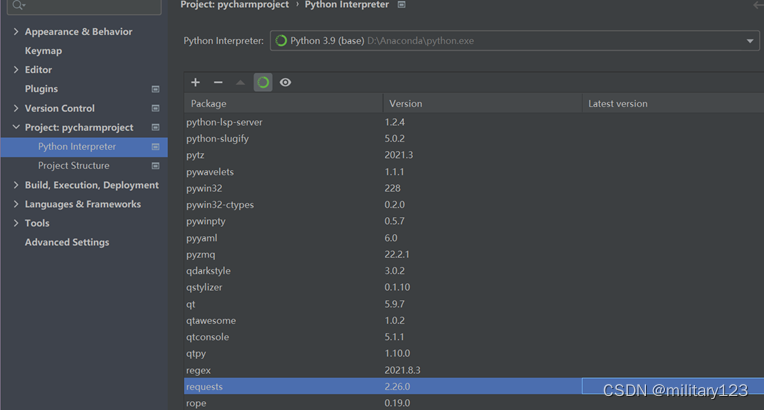Click the upgrade package up-arrow icon
The height and width of the screenshot is (410, 764).
click(240, 82)
